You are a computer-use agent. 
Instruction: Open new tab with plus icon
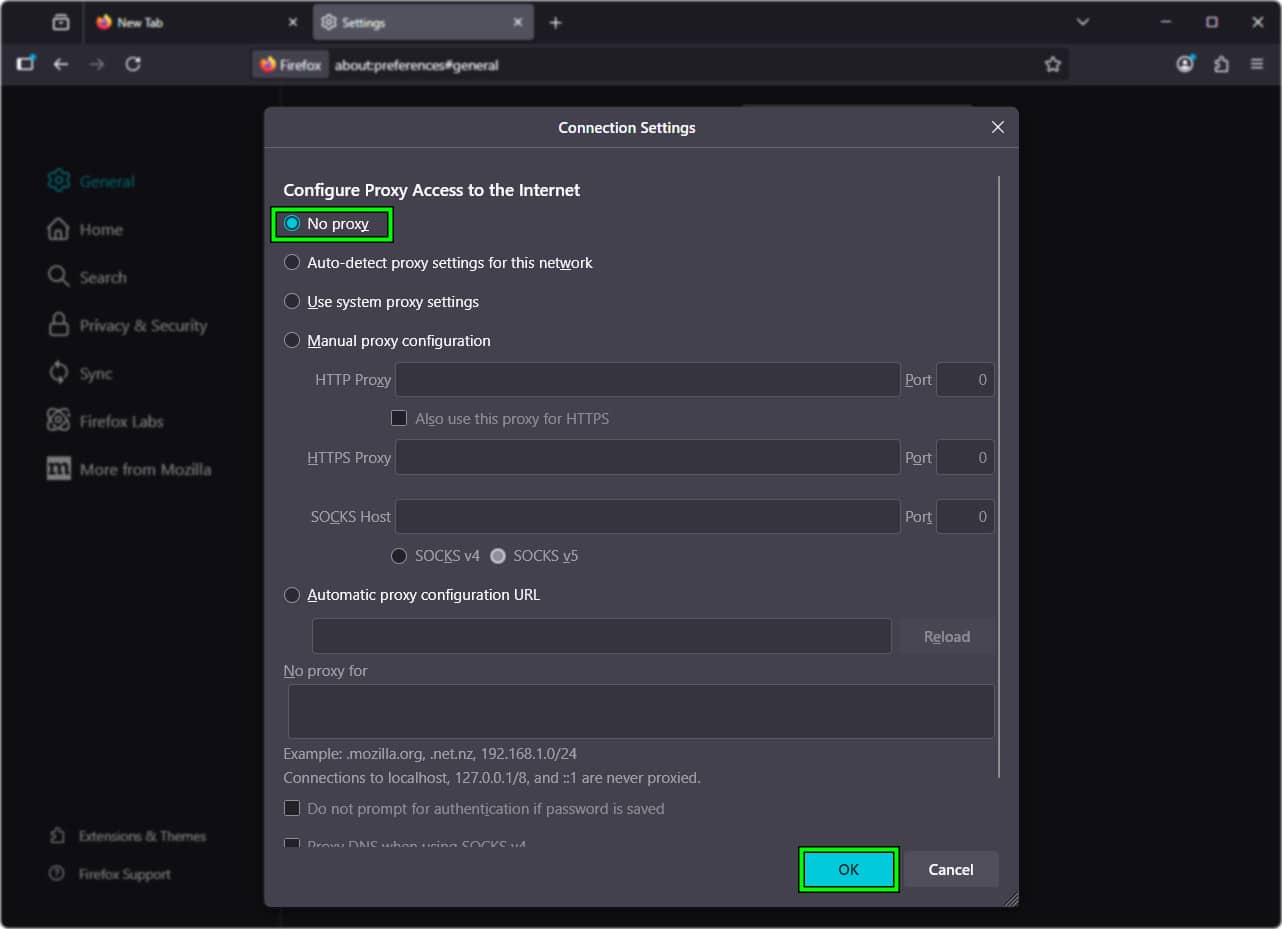coord(556,22)
